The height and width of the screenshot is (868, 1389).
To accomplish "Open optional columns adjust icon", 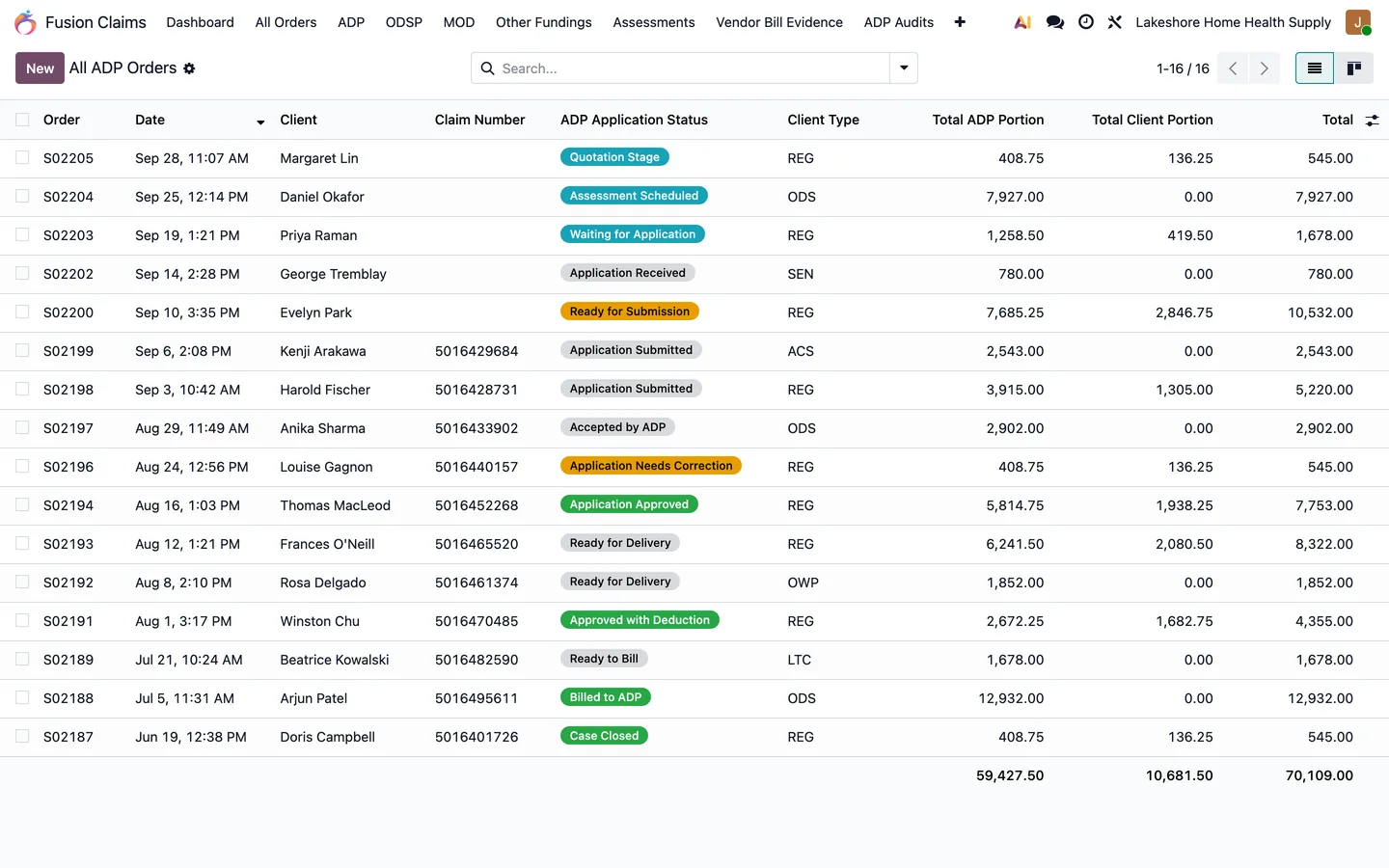I will tap(1372, 121).
